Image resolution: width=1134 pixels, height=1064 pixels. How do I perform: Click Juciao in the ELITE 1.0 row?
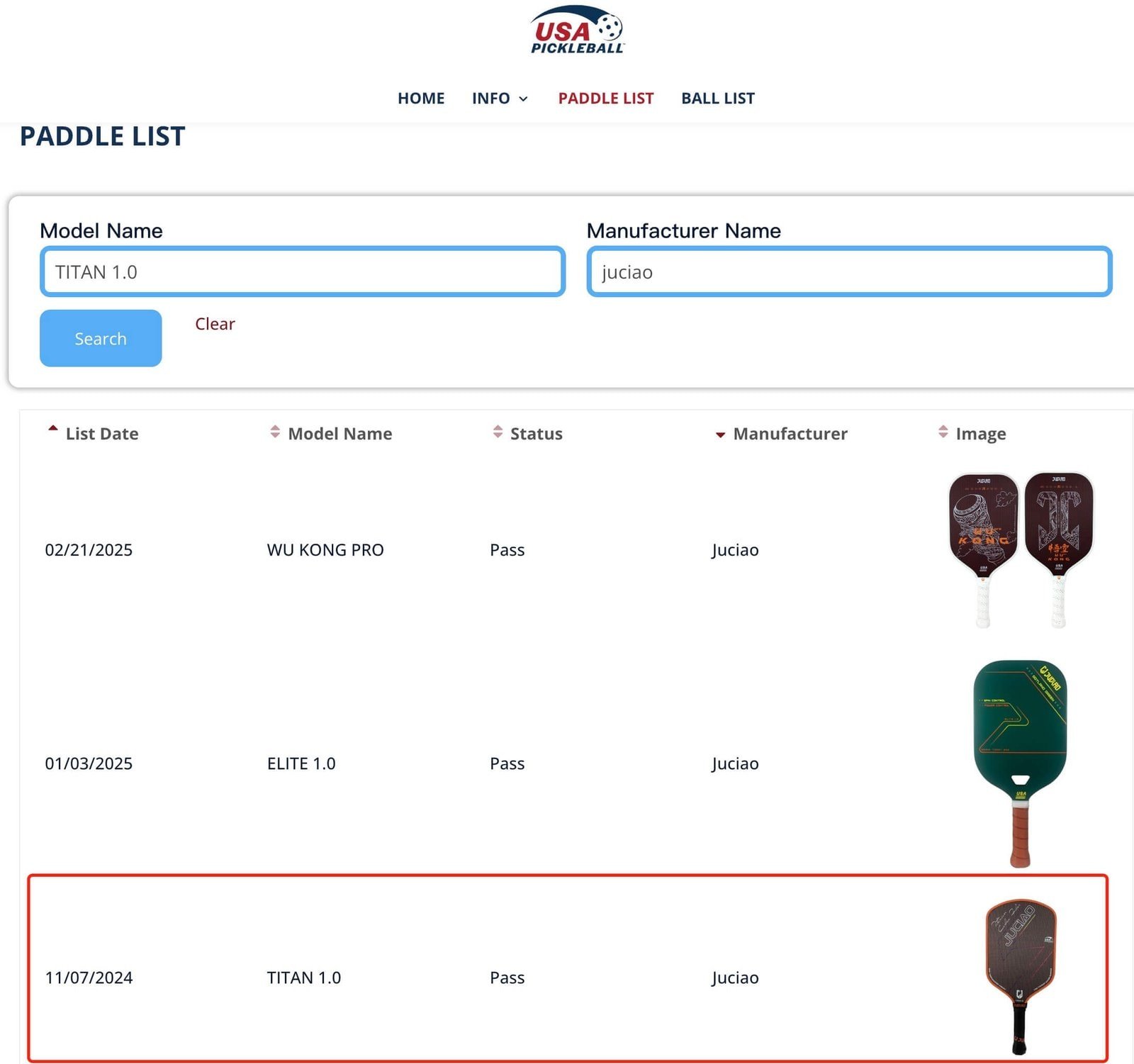735,764
